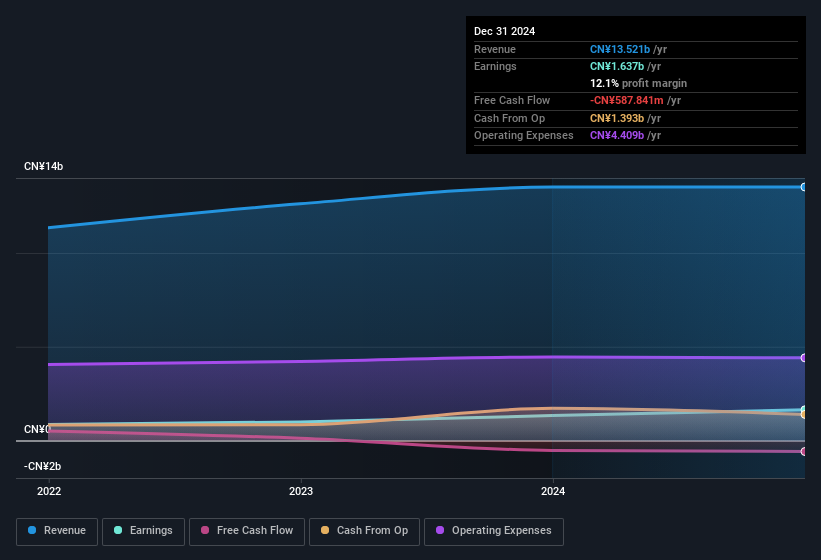This screenshot has width=821, height=560.
Task: Click the CN¥1.637b earnings value
Action: point(617,66)
